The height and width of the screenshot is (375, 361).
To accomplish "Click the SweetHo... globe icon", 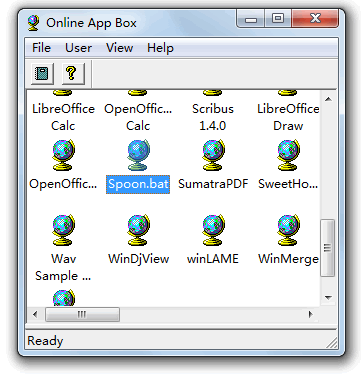I will point(288,156).
